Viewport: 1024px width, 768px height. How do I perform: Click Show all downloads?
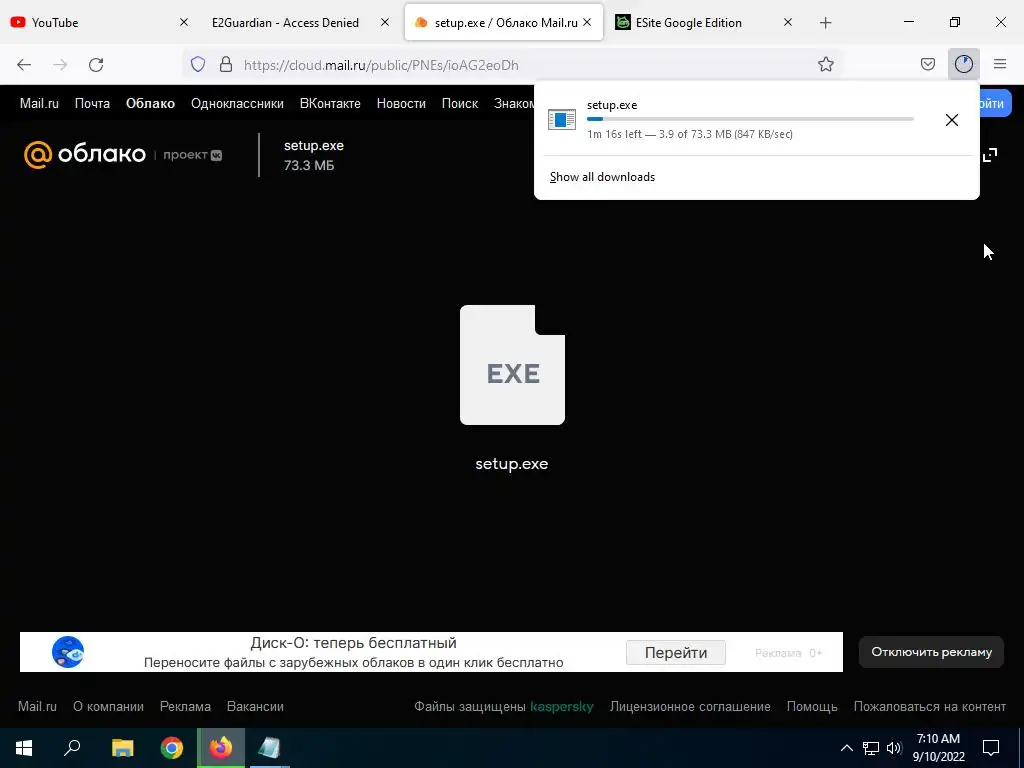pyautogui.click(x=602, y=177)
